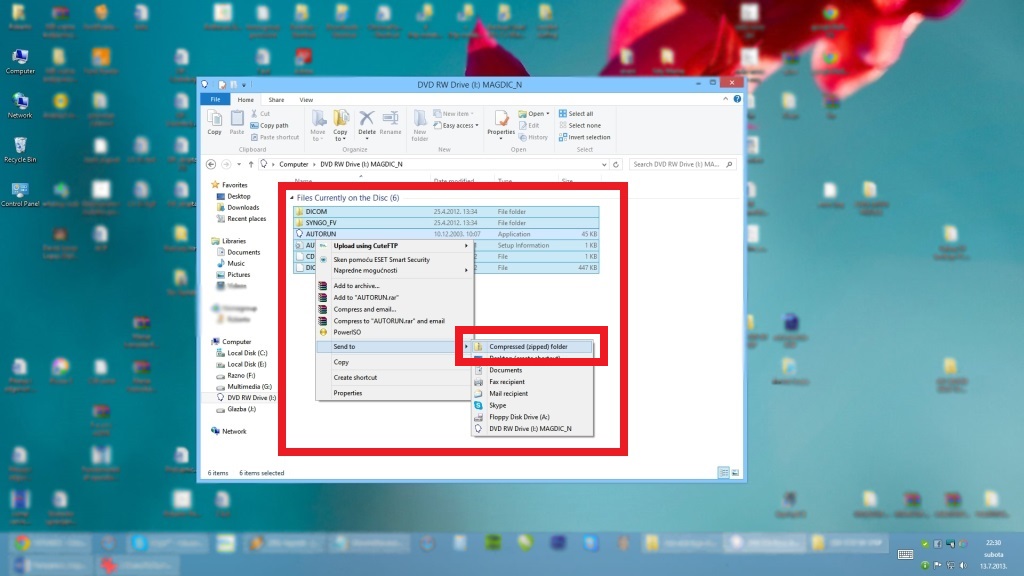Select Properties in the context menu
1024x576 pixels.
tap(348, 393)
